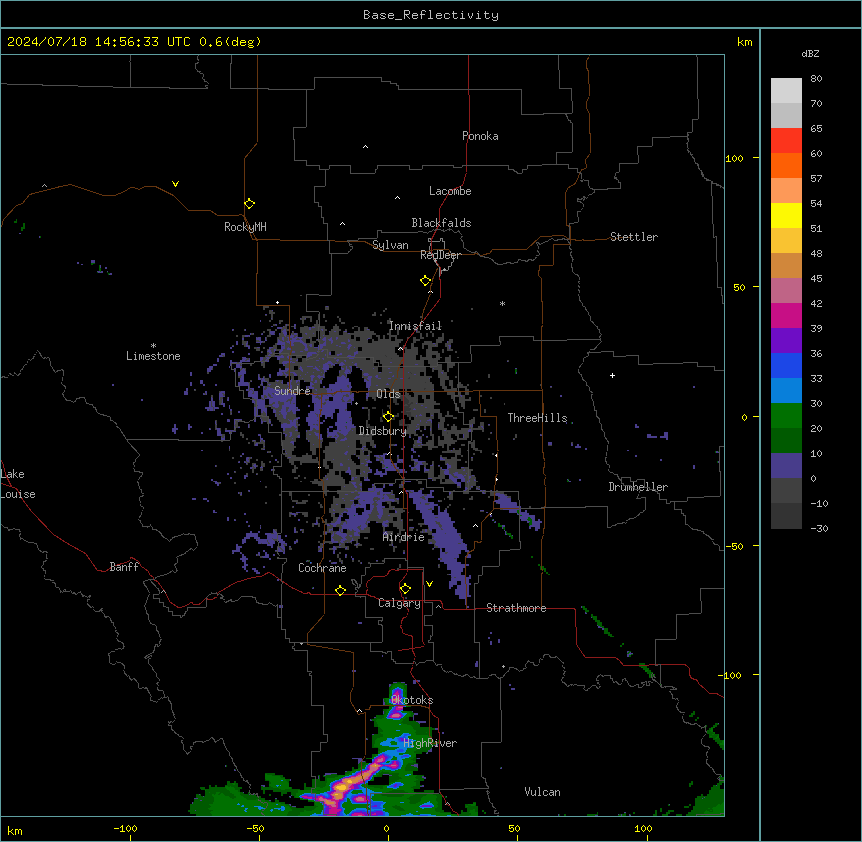The image size is (862, 842).
Task: Click the dBZ legend heading
Action: click(x=810, y=53)
